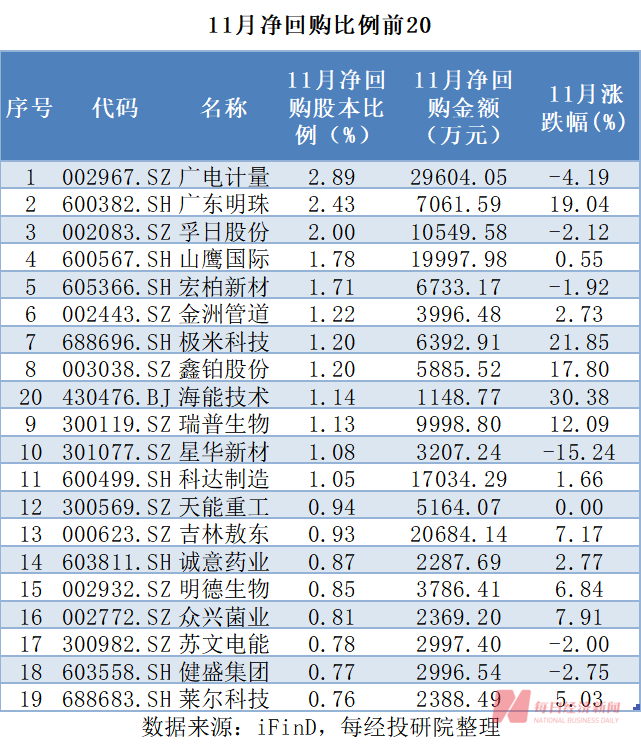Select stock code 002967.SZ
The width and height of the screenshot is (641, 749).
pyautogui.click(x=117, y=177)
